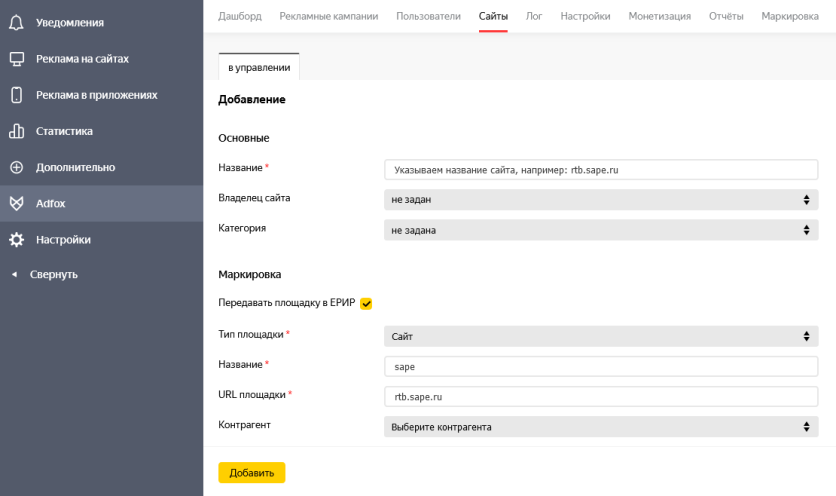The image size is (836, 496).
Task: Click the plus circle icon for Дополнительно
Action: pos(17,167)
